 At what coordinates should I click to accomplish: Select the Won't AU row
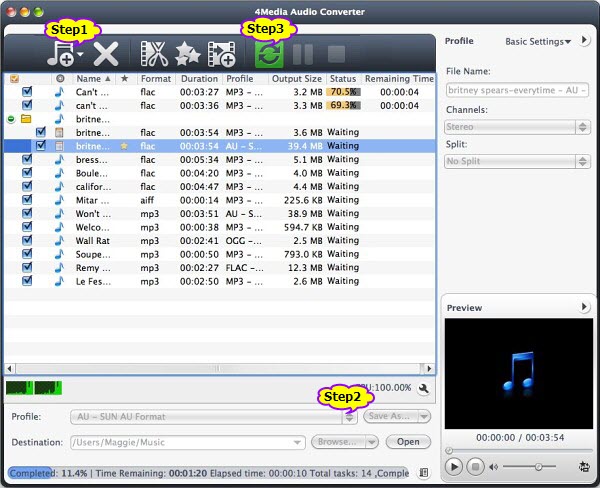click(x=220, y=214)
